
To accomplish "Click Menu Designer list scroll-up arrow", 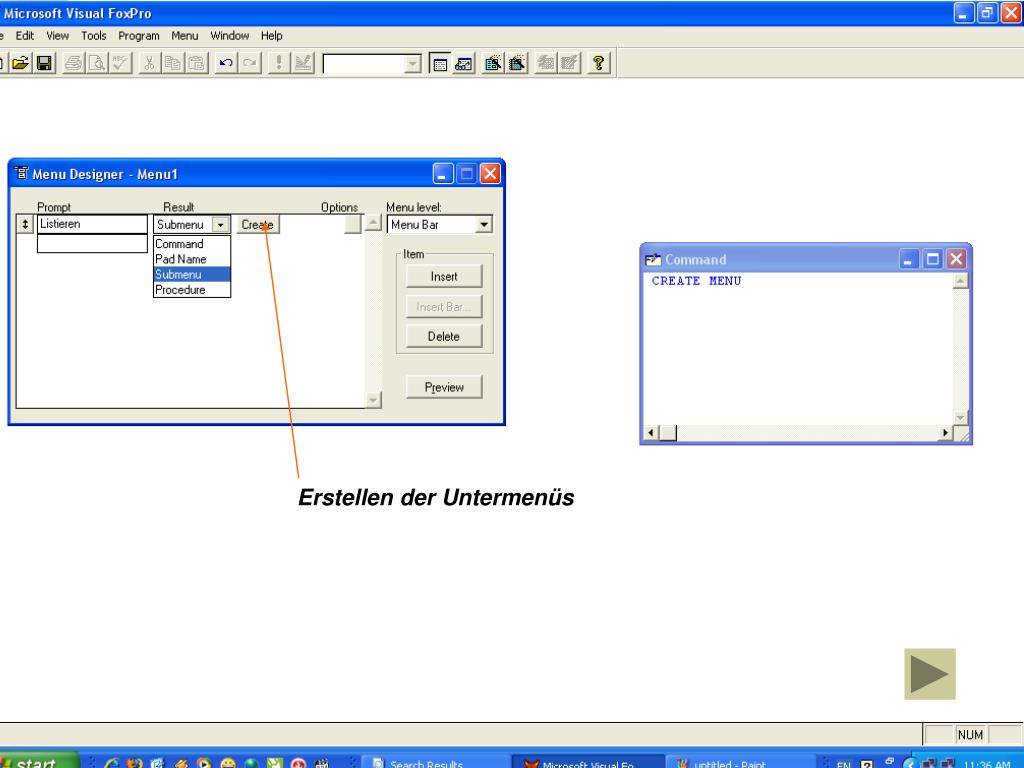I will coord(373,223).
